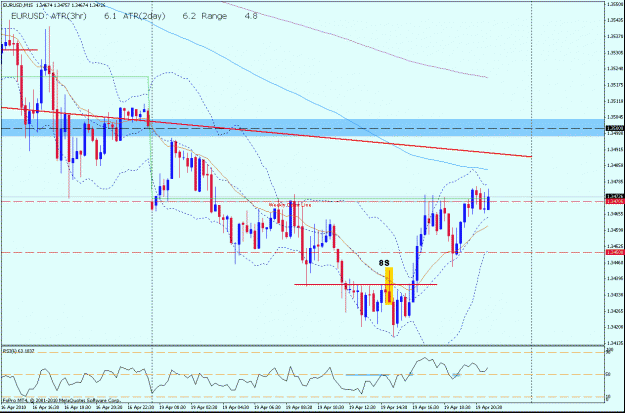
Task: Click the '19 Apr 20:00' time axis label
Action: [x=487, y=408]
